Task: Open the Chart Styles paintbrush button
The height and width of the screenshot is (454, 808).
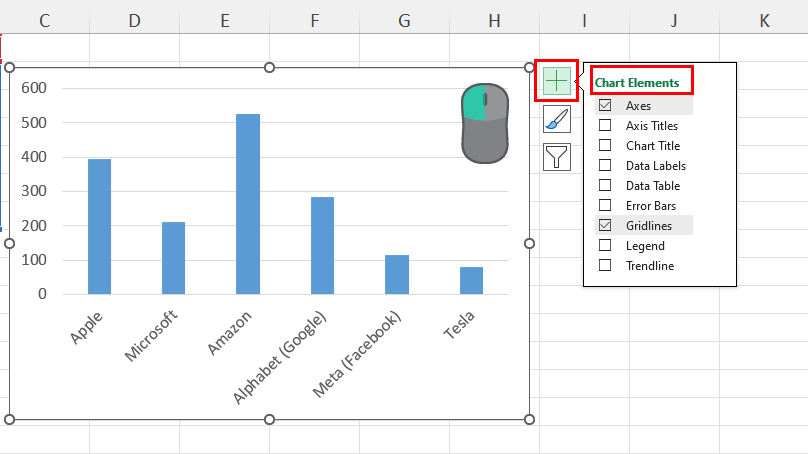Action: point(557,119)
